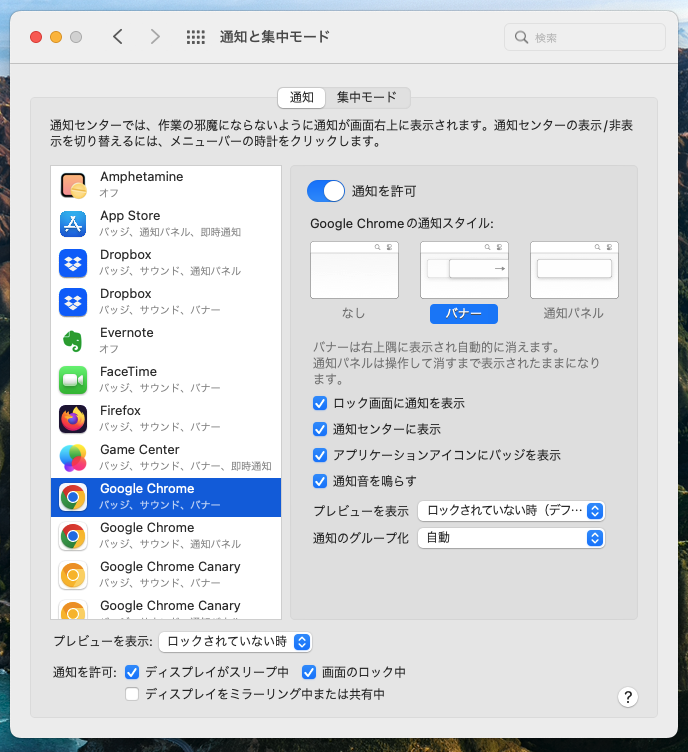
Task: Choose the 通知パネル alert style
Action: coord(573,271)
